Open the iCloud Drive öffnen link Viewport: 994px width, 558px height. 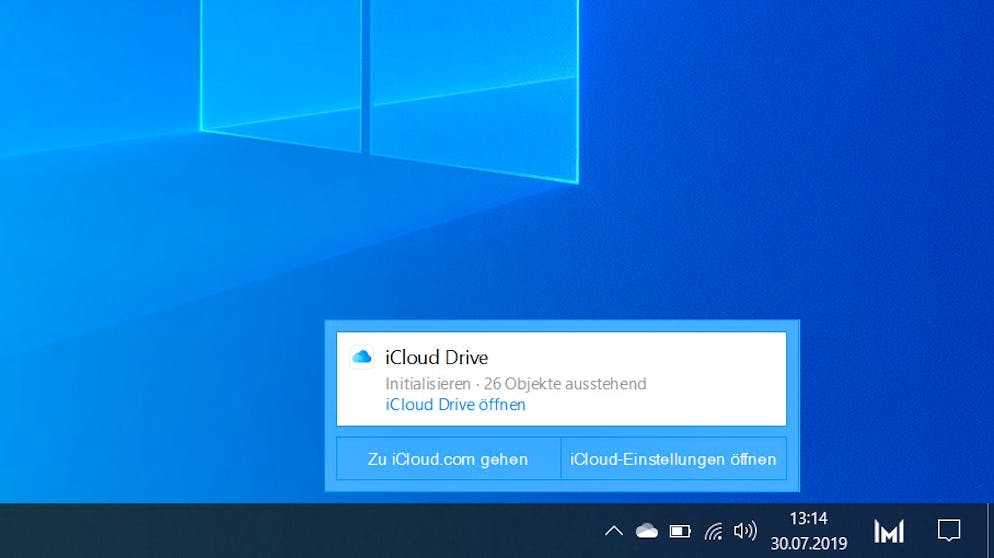pos(455,405)
